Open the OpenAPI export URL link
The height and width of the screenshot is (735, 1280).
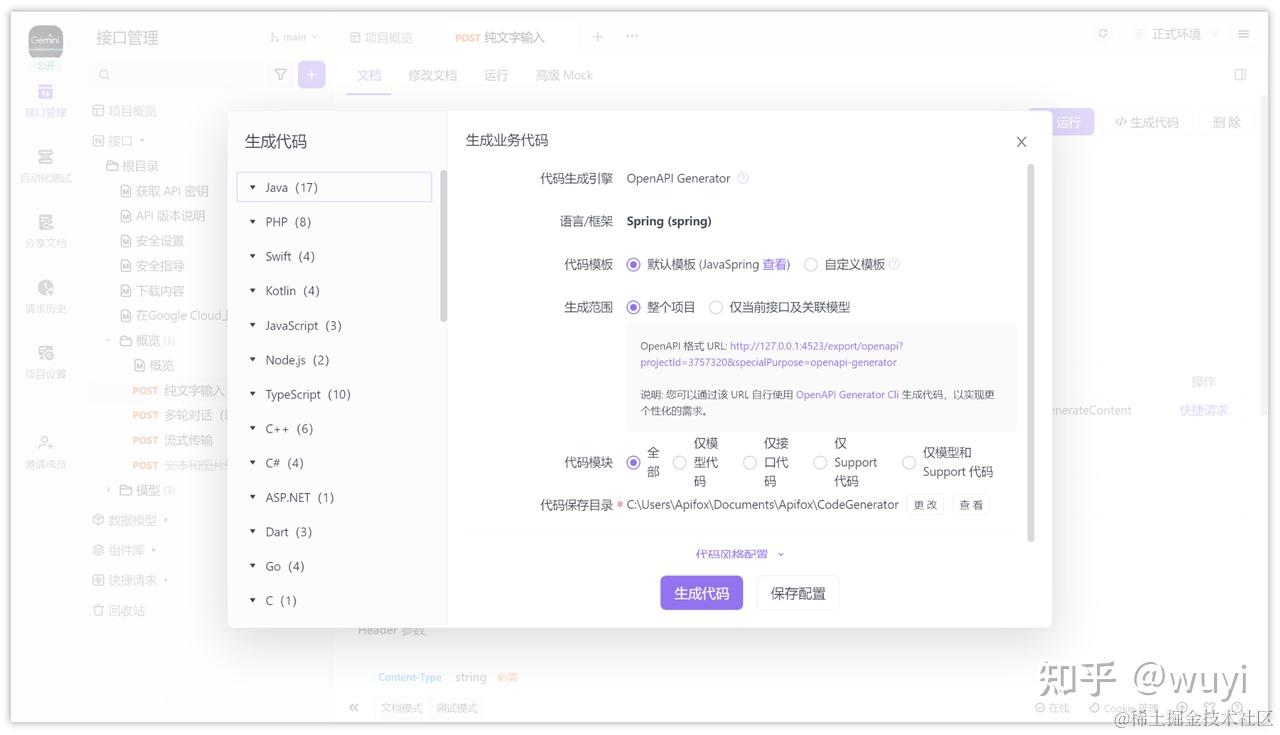771,354
